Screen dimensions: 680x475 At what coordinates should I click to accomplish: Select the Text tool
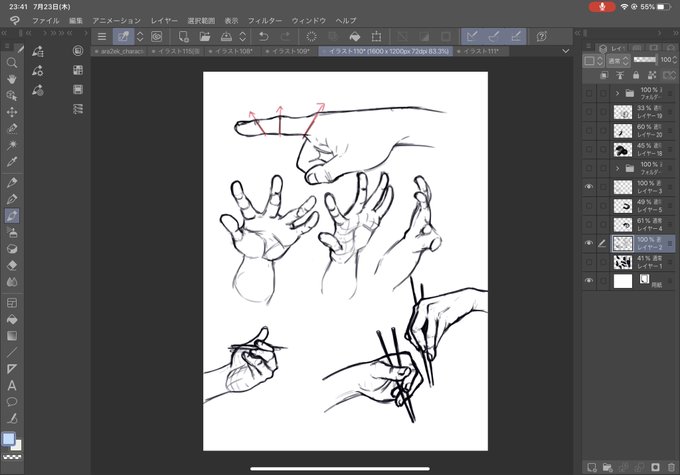pyautogui.click(x=12, y=385)
